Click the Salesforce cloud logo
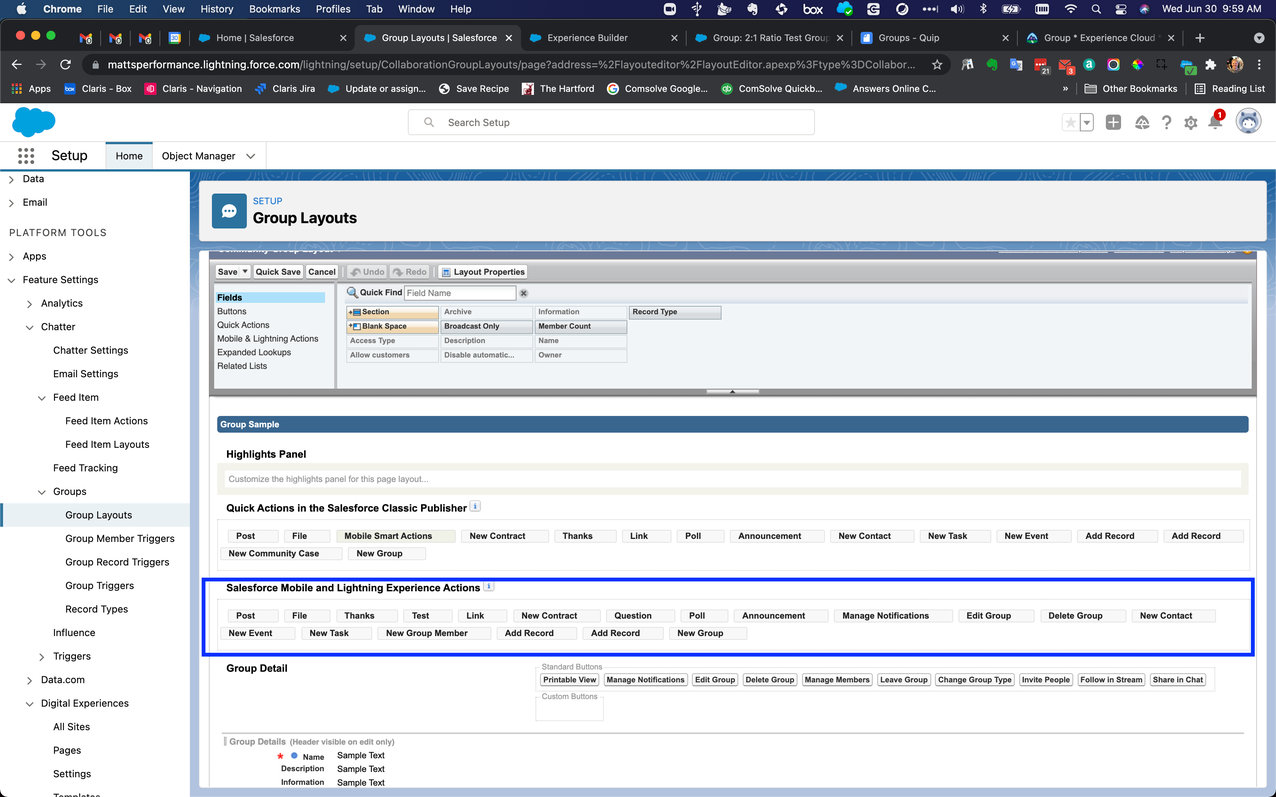This screenshot has height=797, width=1276. click(34, 122)
